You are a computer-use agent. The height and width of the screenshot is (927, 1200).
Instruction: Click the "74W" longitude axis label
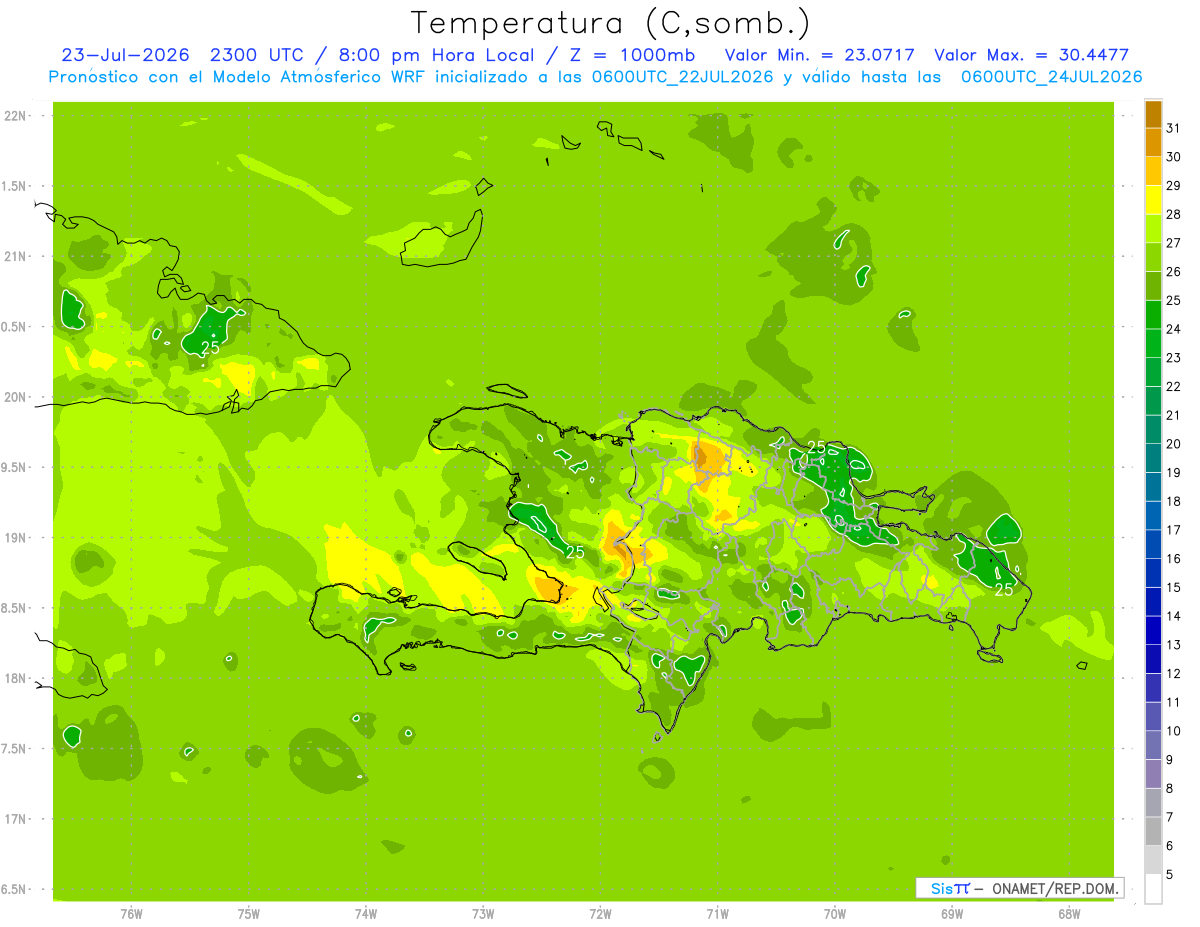(x=365, y=914)
